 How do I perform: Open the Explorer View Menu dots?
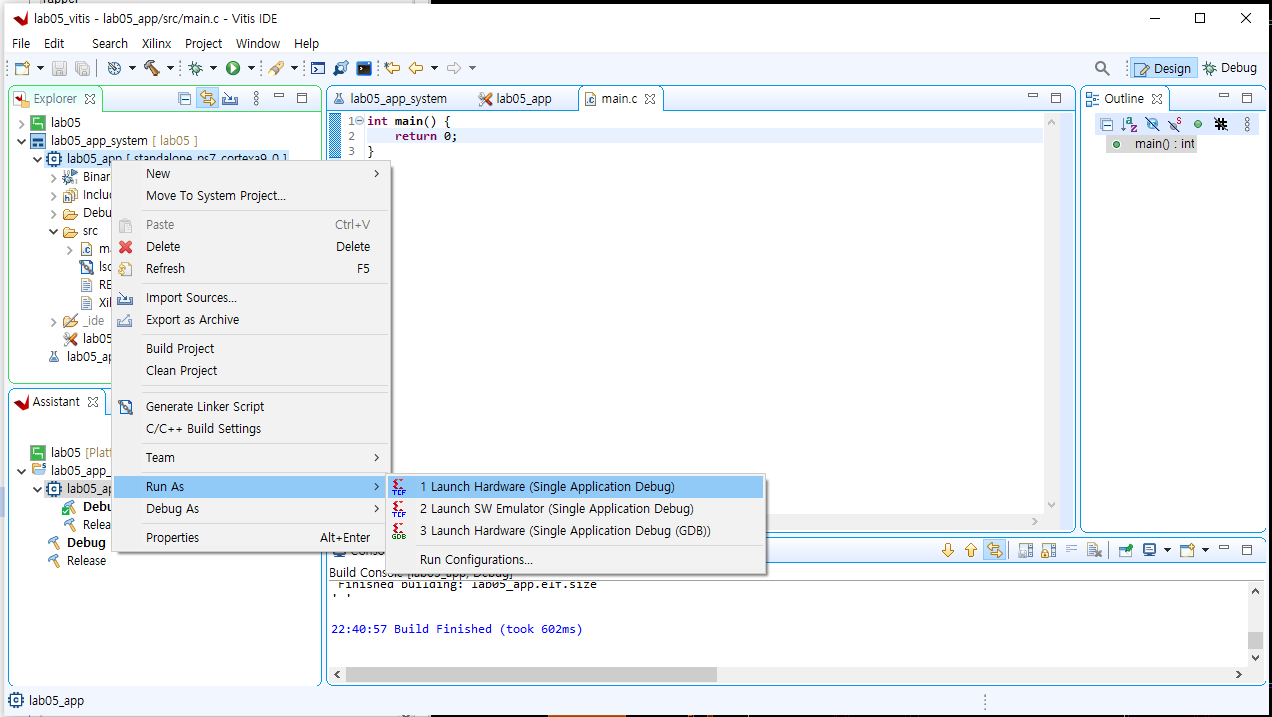click(256, 98)
